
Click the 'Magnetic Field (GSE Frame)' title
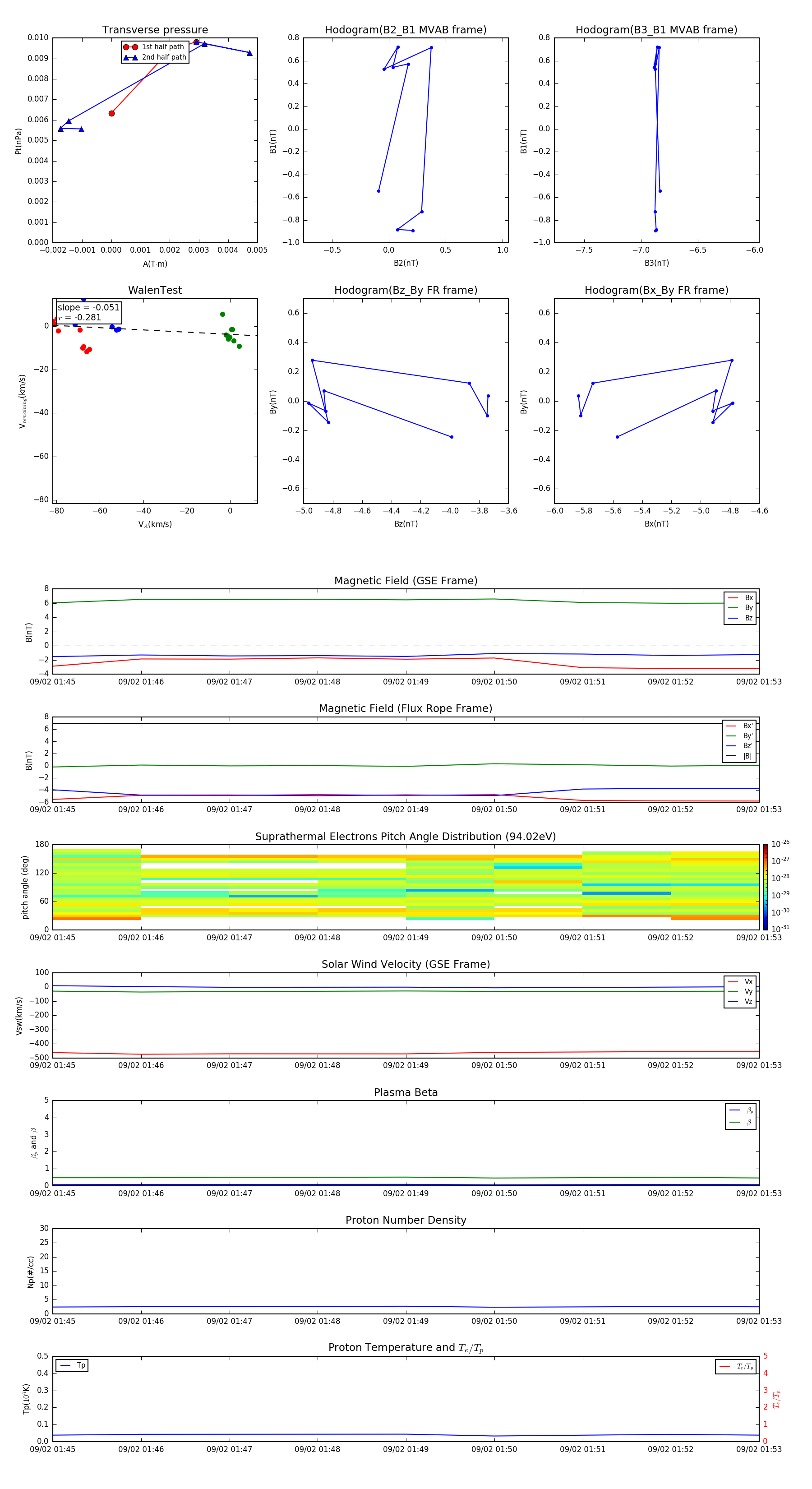coord(406,581)
